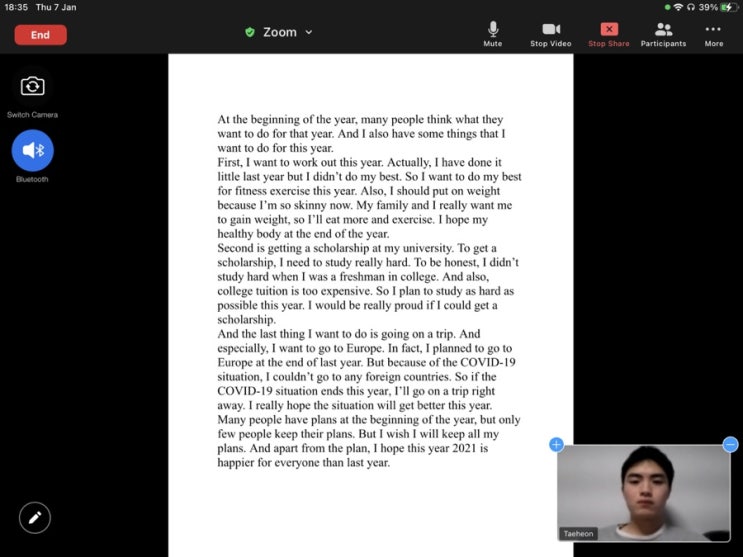Image resolution: width=743 pixels, height=557 pixels.
Task: Stop Video with the camera icon
Action: click(x=551, y=34)
